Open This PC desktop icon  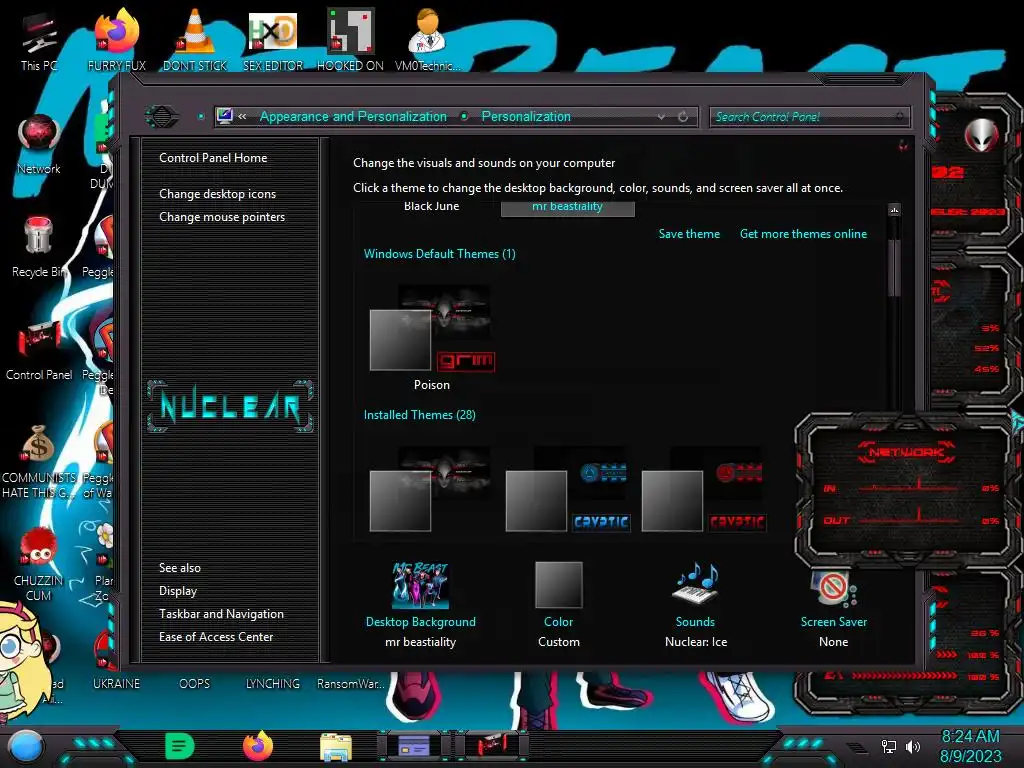coord(39,40)
